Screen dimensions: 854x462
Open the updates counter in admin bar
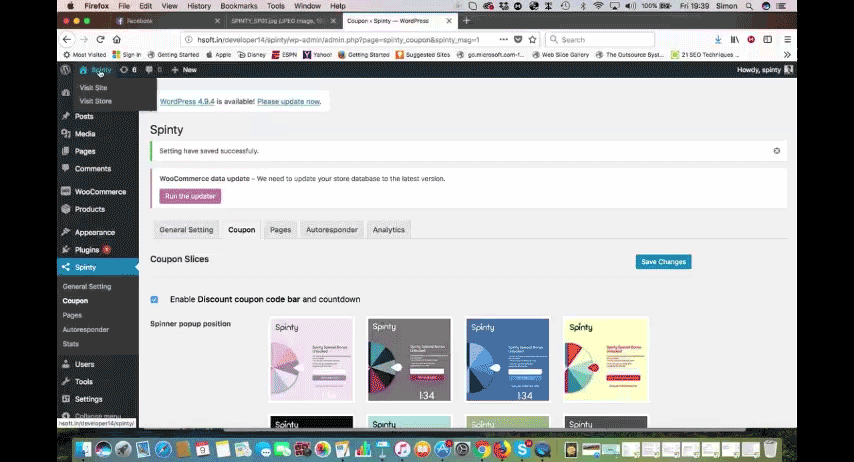click(128, 70)
